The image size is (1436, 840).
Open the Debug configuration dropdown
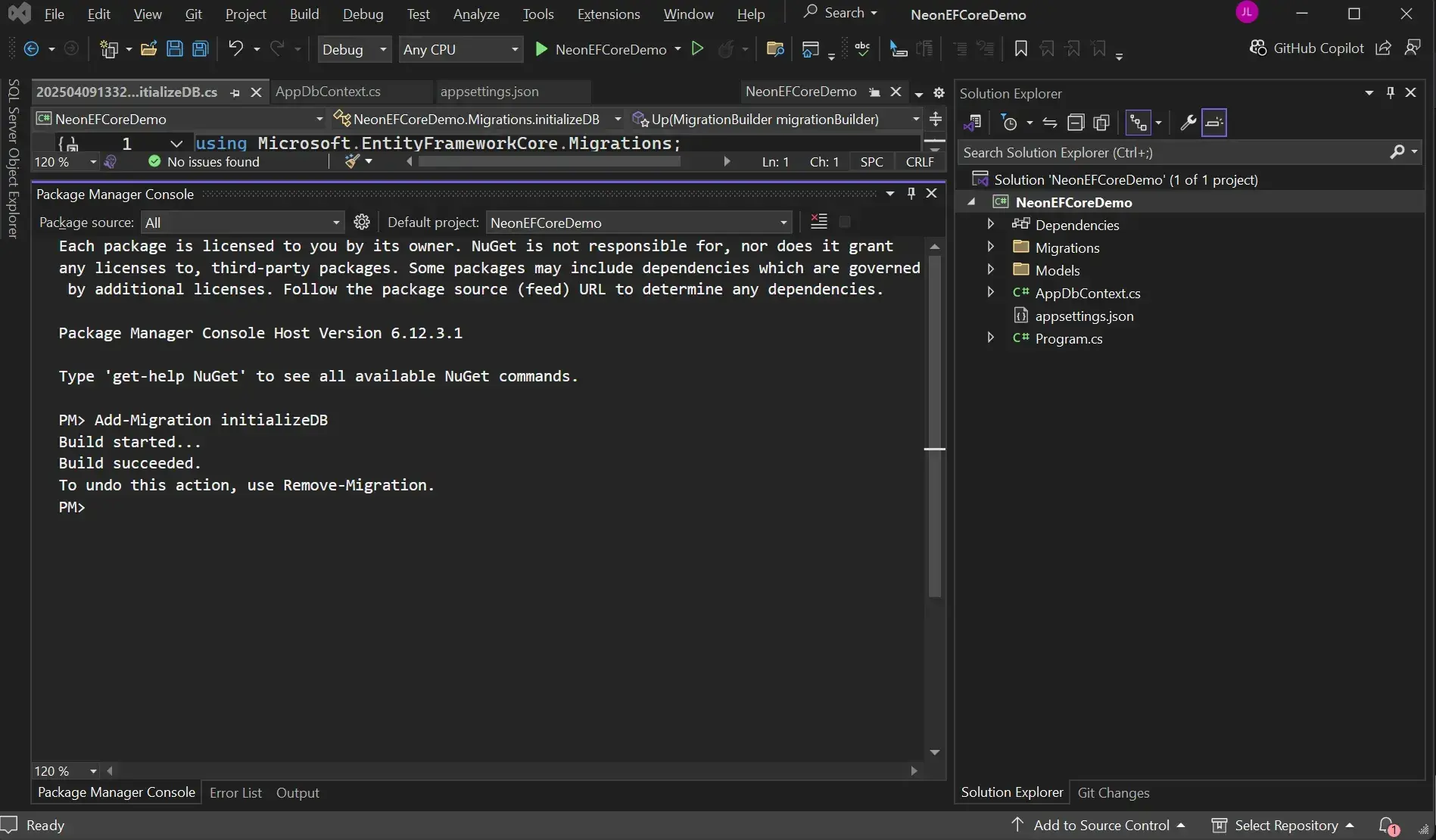coord(354,49)
